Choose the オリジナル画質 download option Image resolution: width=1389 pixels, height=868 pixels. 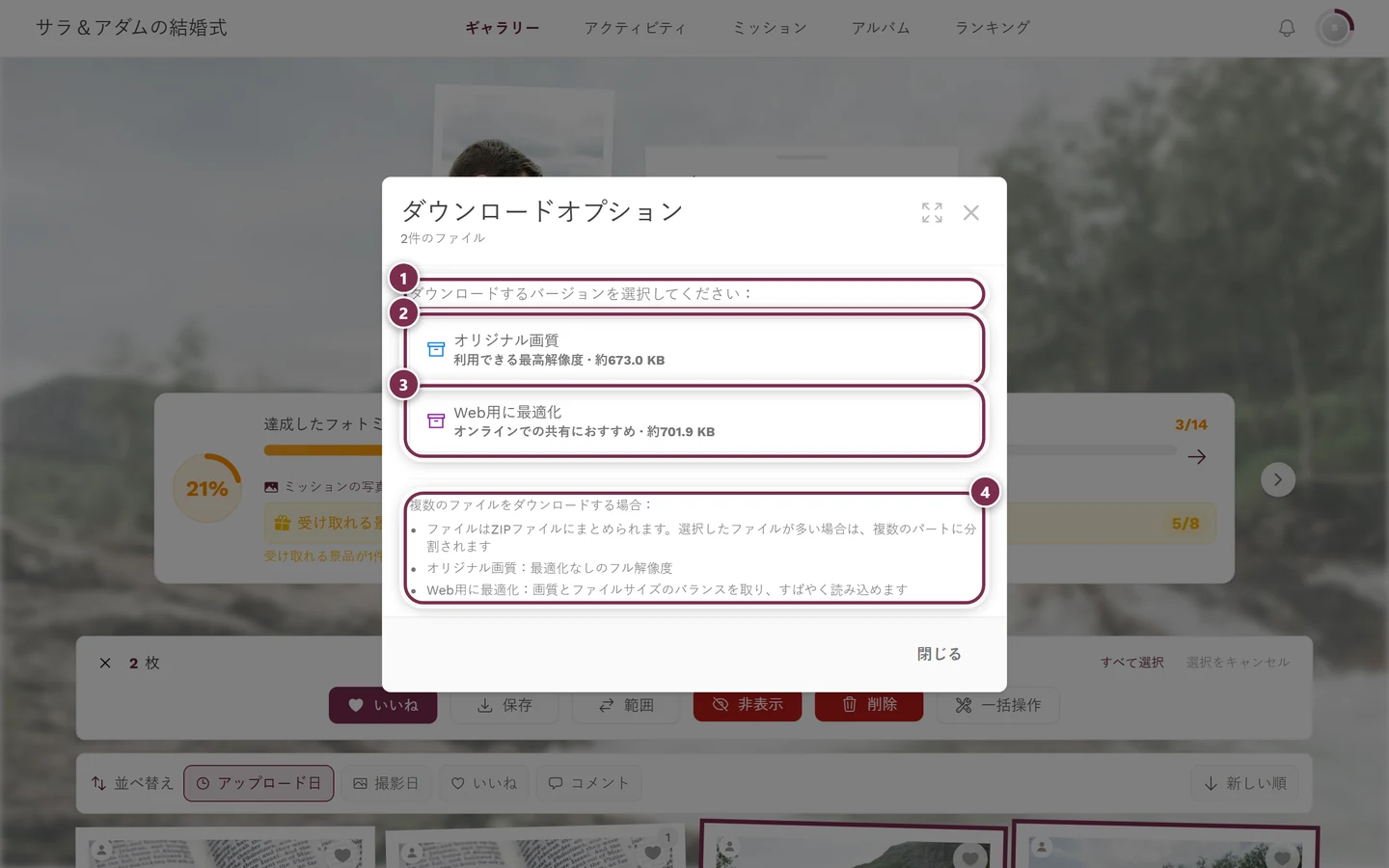[694, 349]
